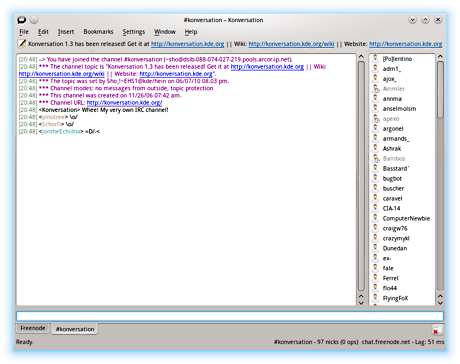The image size is (460, 364).
Task: Click the user icon beside crazymykl
Action: point(376,238)
